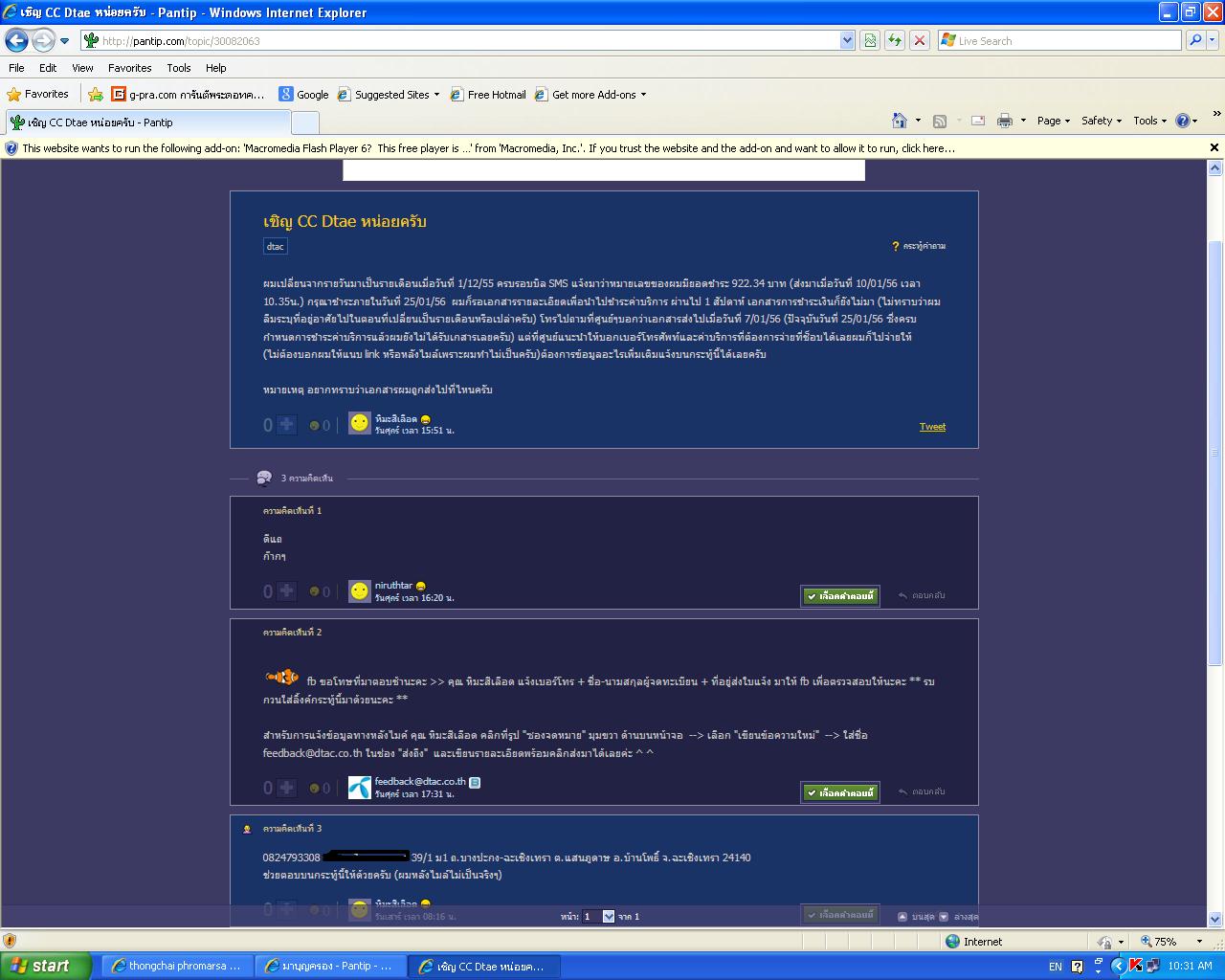Click the feedback@dtac.co.th dtac logo avatar
Image resolution: width=1225 pixels, height=980 pixels.
coord(359,787)
